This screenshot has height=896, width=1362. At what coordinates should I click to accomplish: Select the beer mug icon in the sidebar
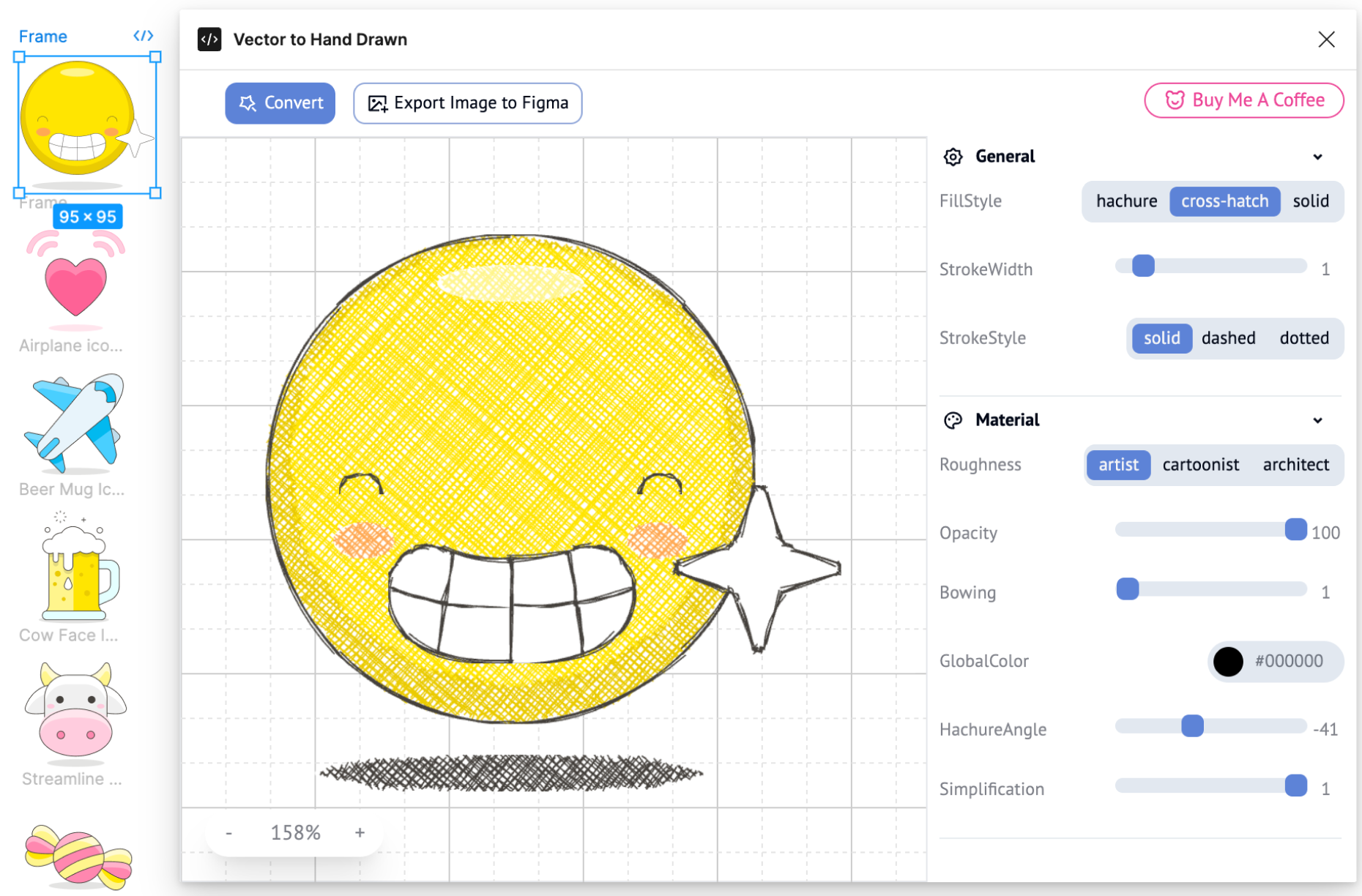point(80,566)
